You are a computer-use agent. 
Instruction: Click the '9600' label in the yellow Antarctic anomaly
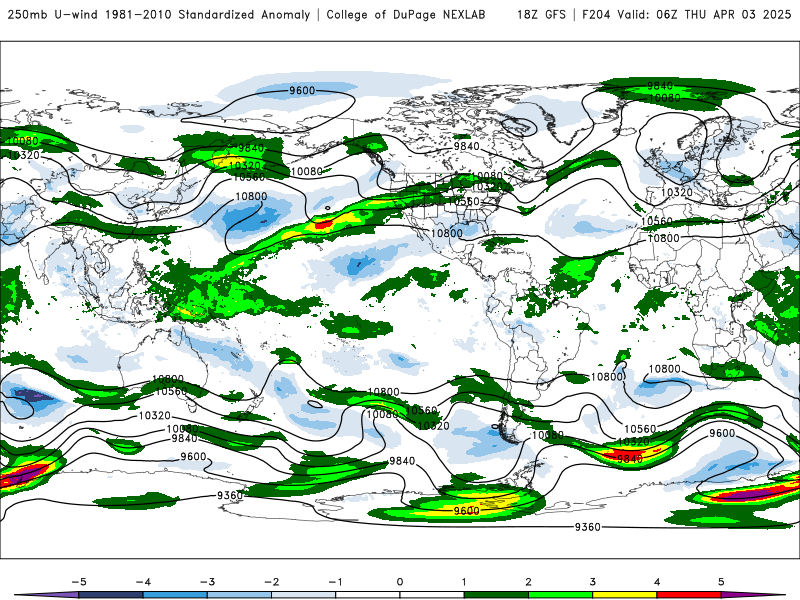click(466, 511)
